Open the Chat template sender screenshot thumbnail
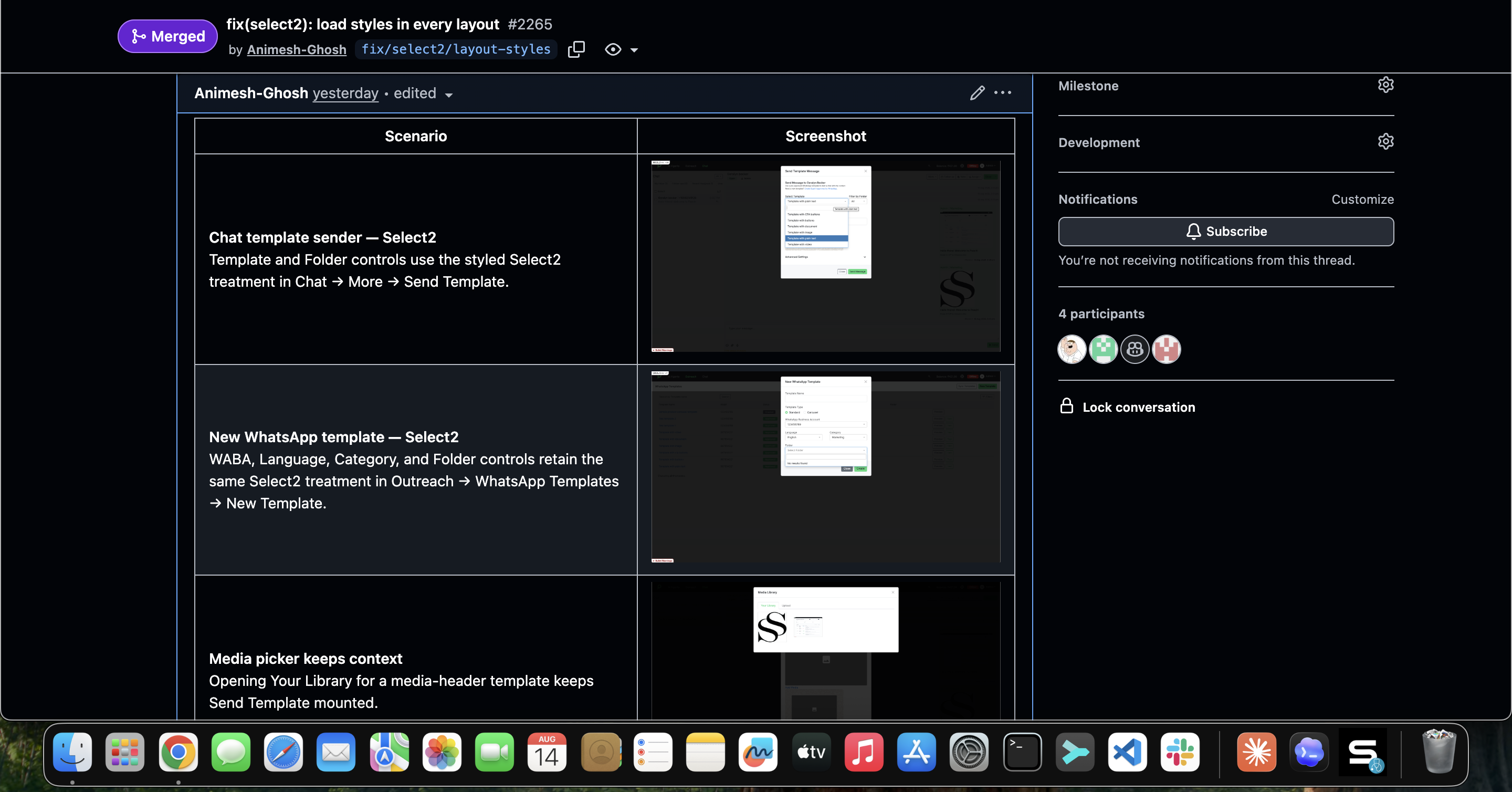 (826, 256)
